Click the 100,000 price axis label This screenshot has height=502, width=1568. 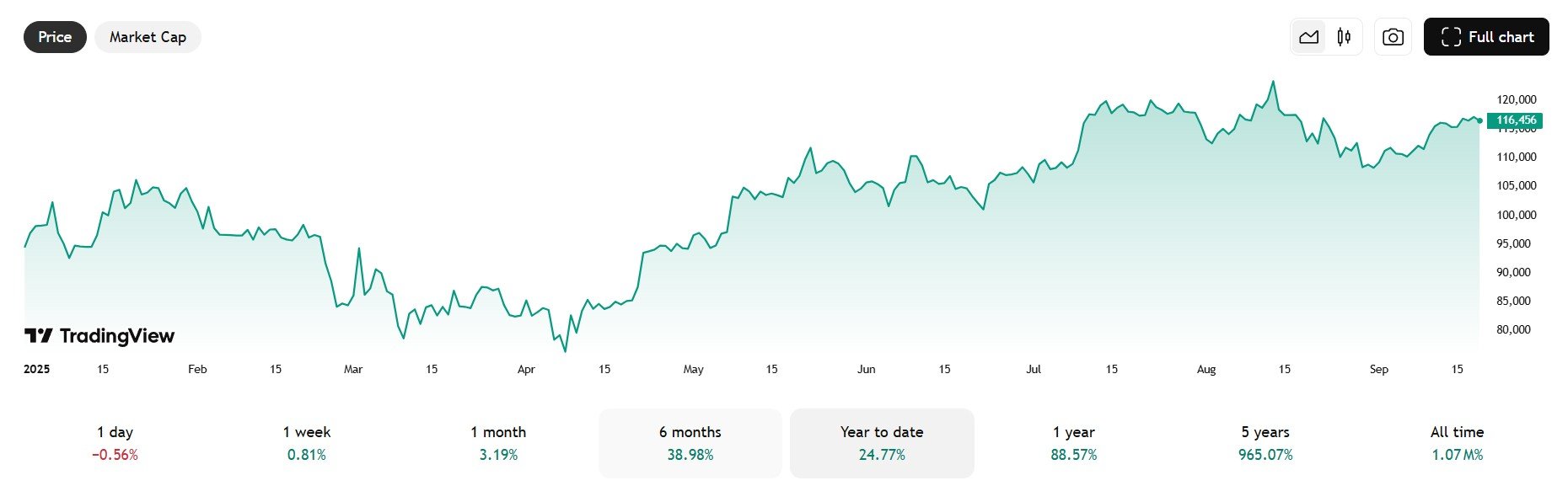coord(1516,215)
